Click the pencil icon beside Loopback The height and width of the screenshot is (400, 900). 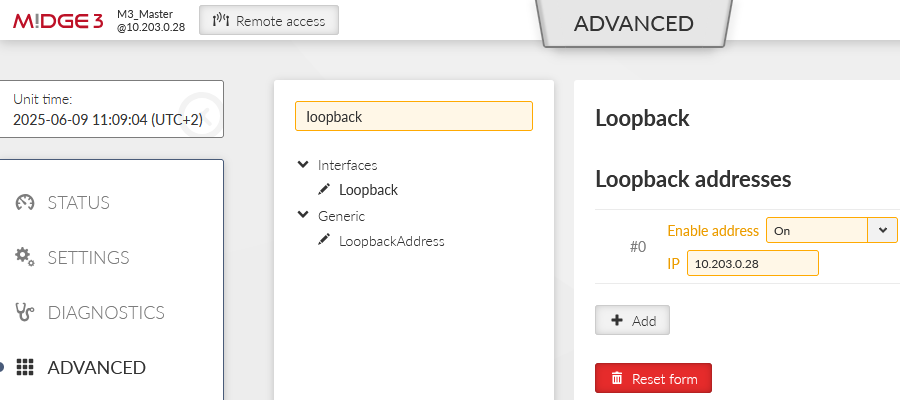(x=324, y=189)
